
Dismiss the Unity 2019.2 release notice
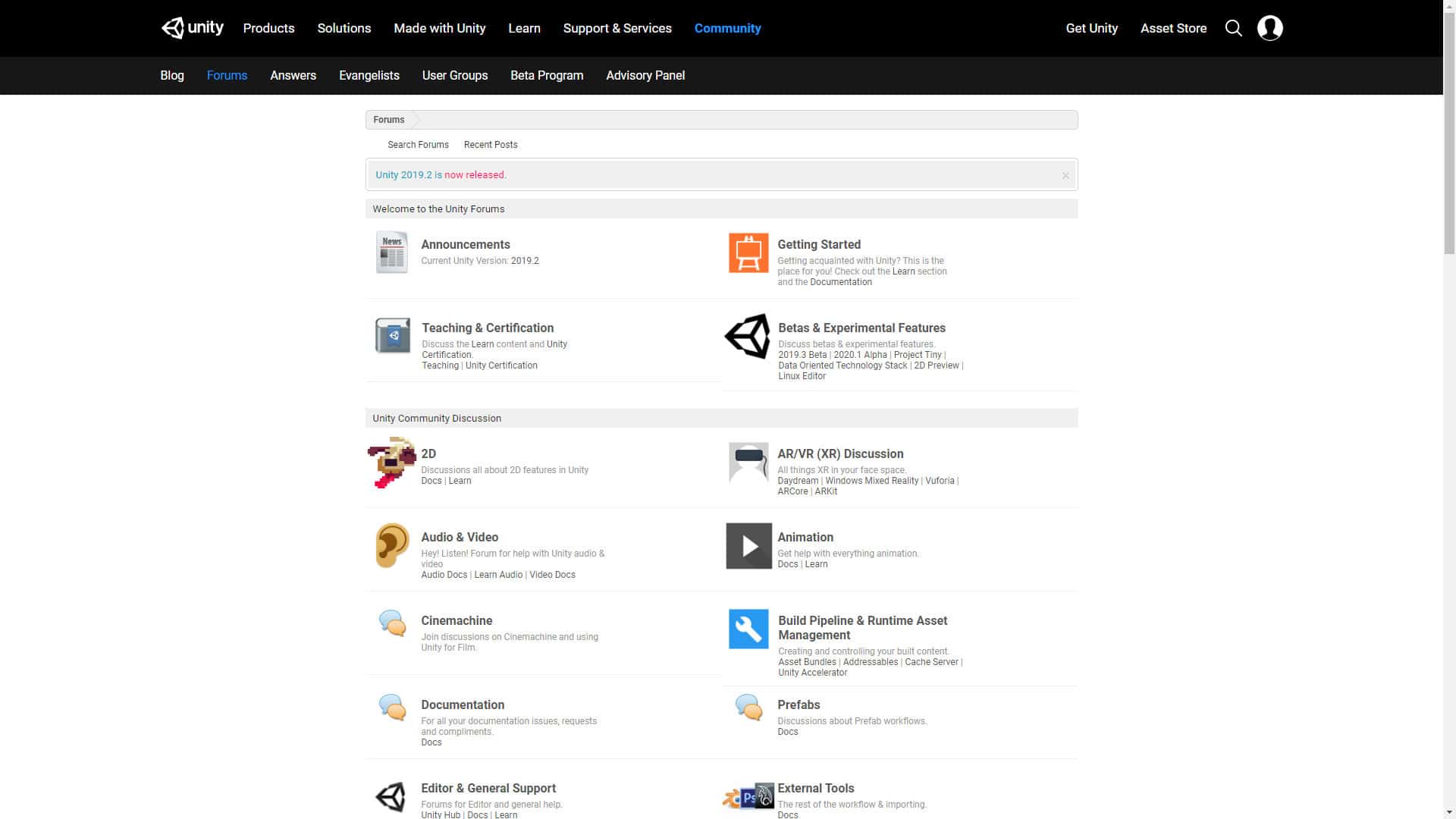pyautogui.click(x=1065, y=174)
